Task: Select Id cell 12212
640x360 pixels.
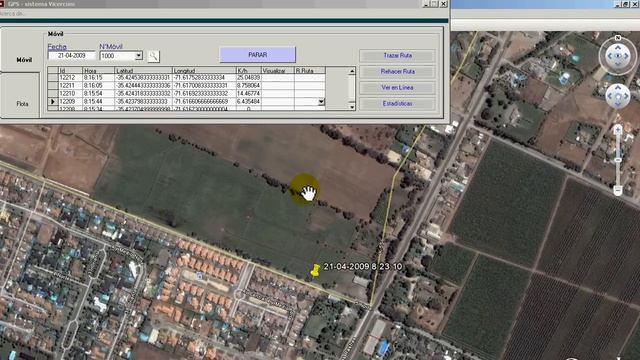Action: point(70,78)
